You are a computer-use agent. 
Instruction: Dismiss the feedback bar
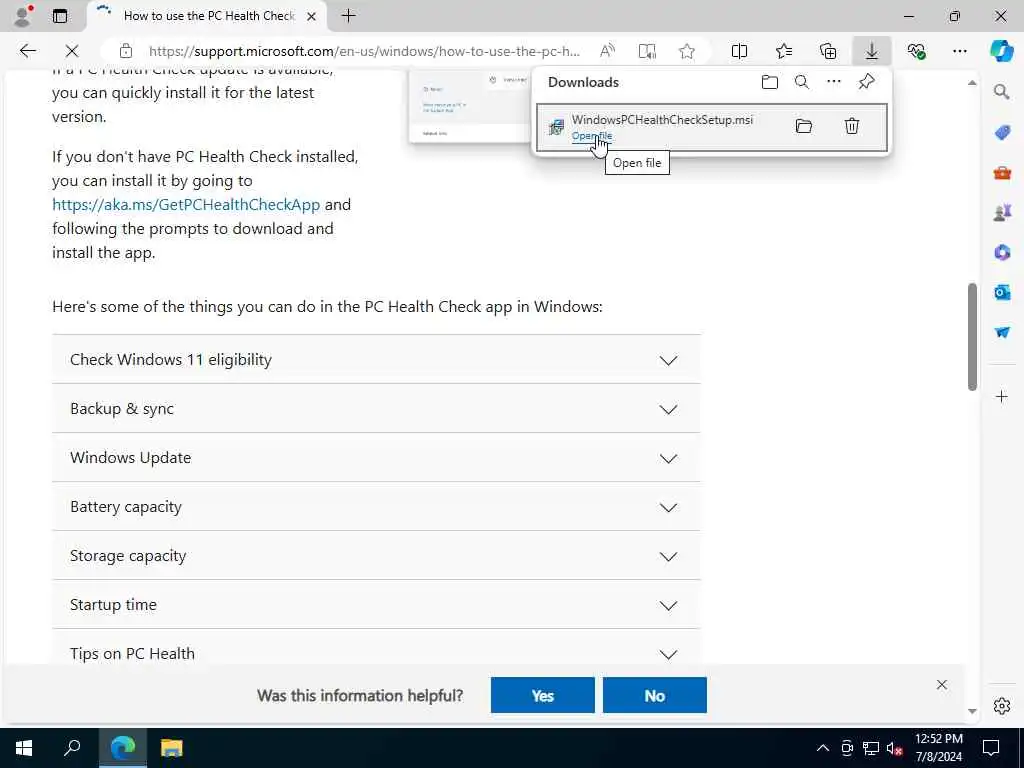point(942,684)
